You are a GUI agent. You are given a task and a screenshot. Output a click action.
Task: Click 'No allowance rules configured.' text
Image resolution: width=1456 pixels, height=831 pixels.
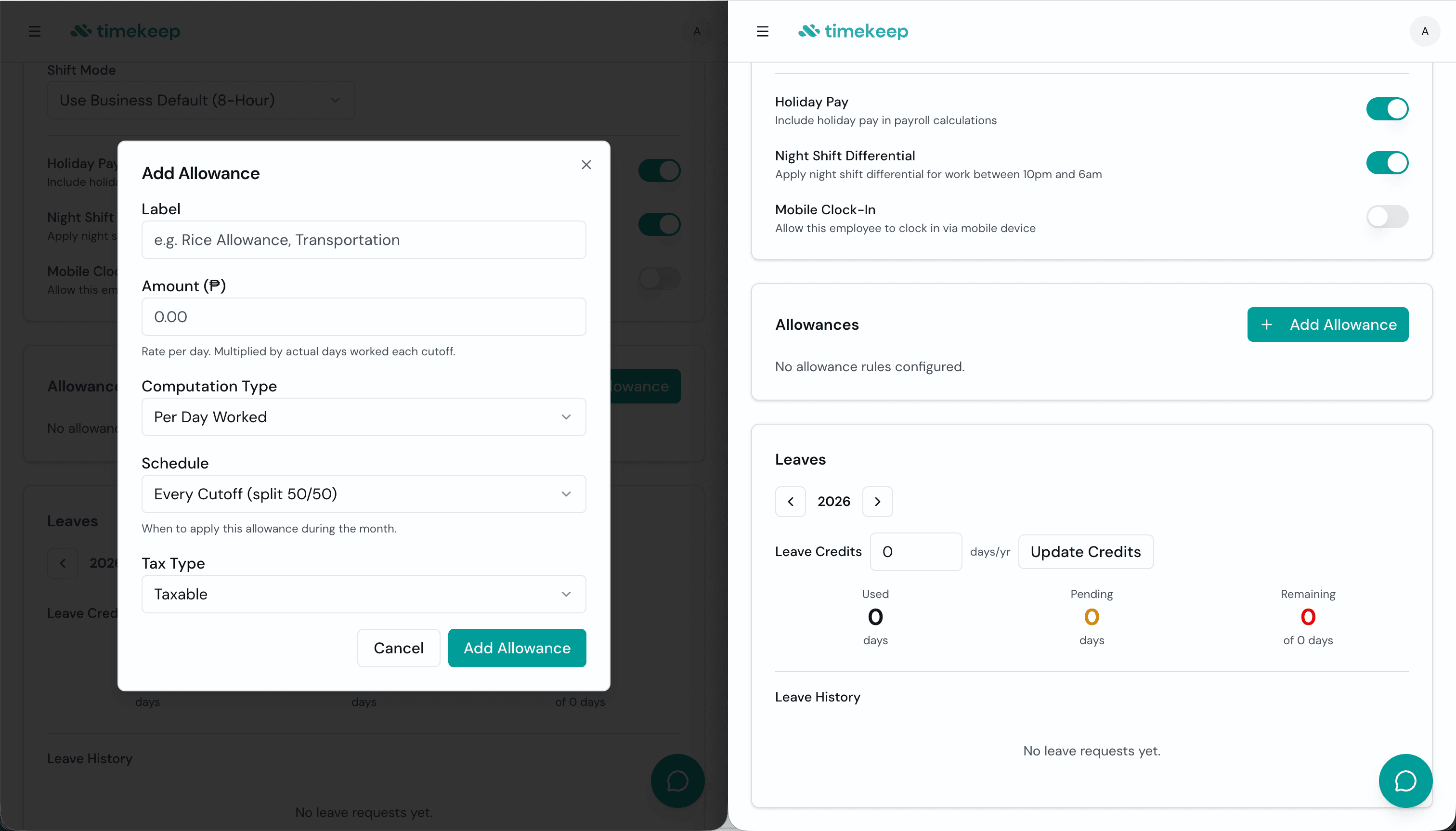[870, 367]
